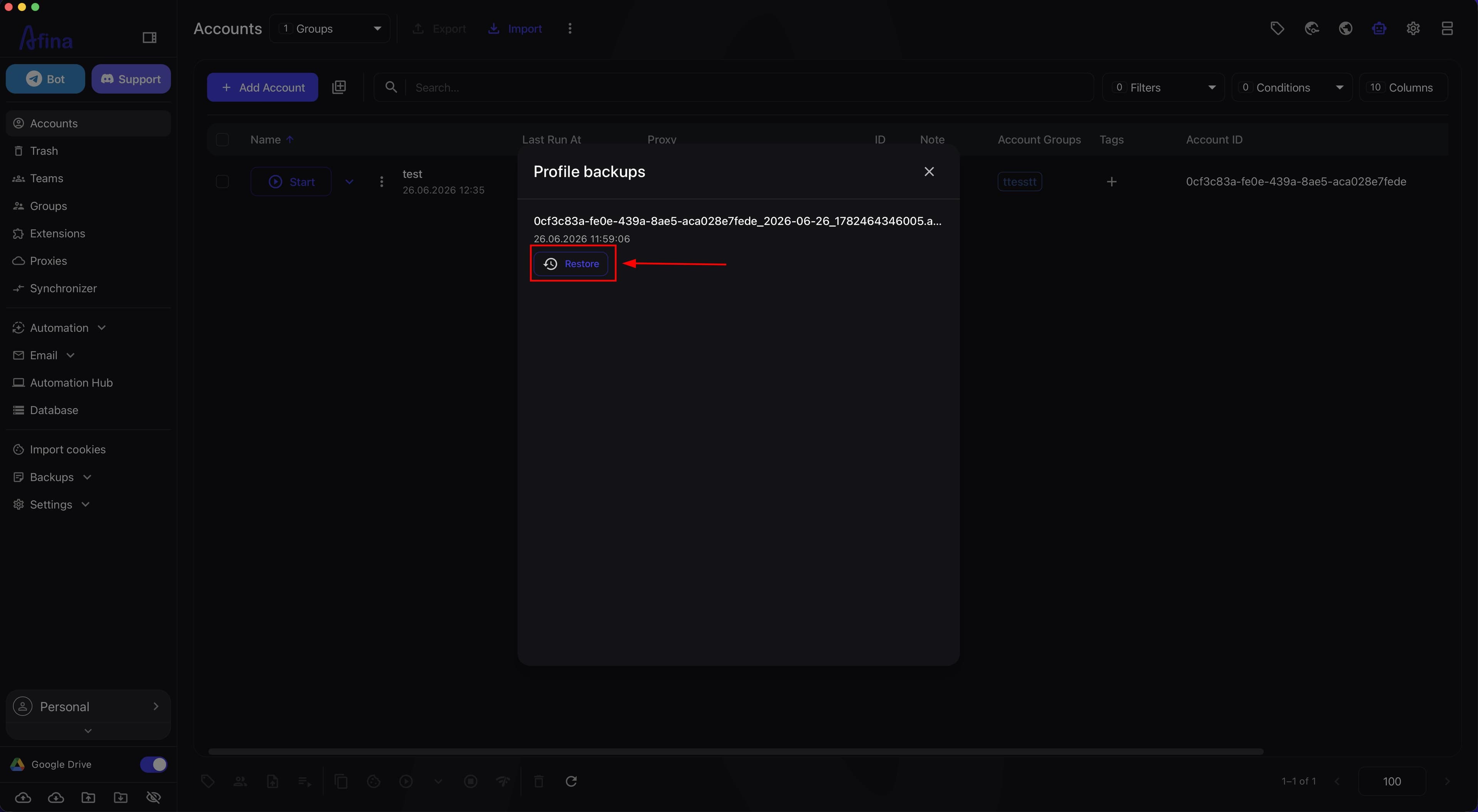Click the hidden eye icon in bottom sidebar
1478x812 pixels.
coord(154,798)
